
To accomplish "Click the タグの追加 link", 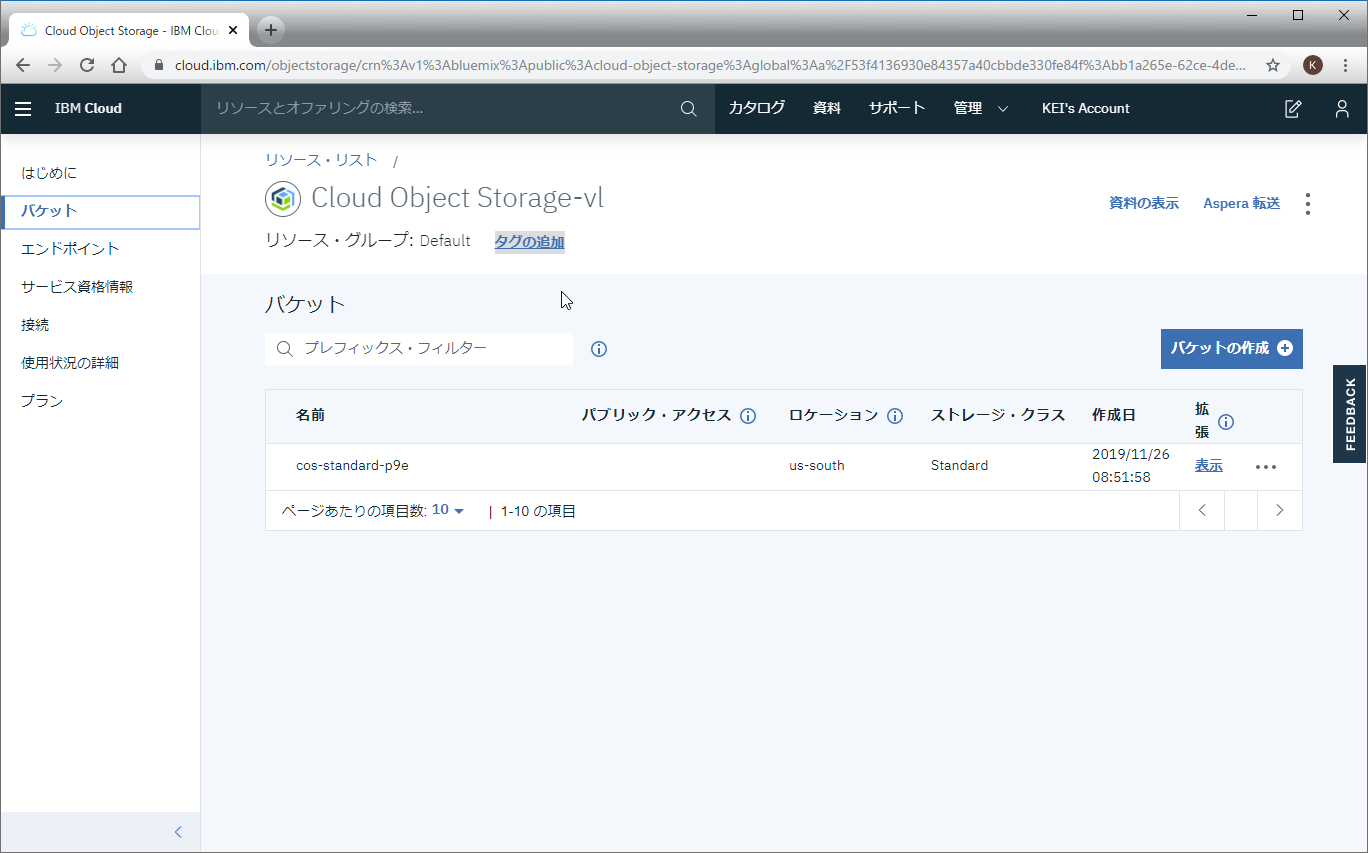I will (529, 242).
